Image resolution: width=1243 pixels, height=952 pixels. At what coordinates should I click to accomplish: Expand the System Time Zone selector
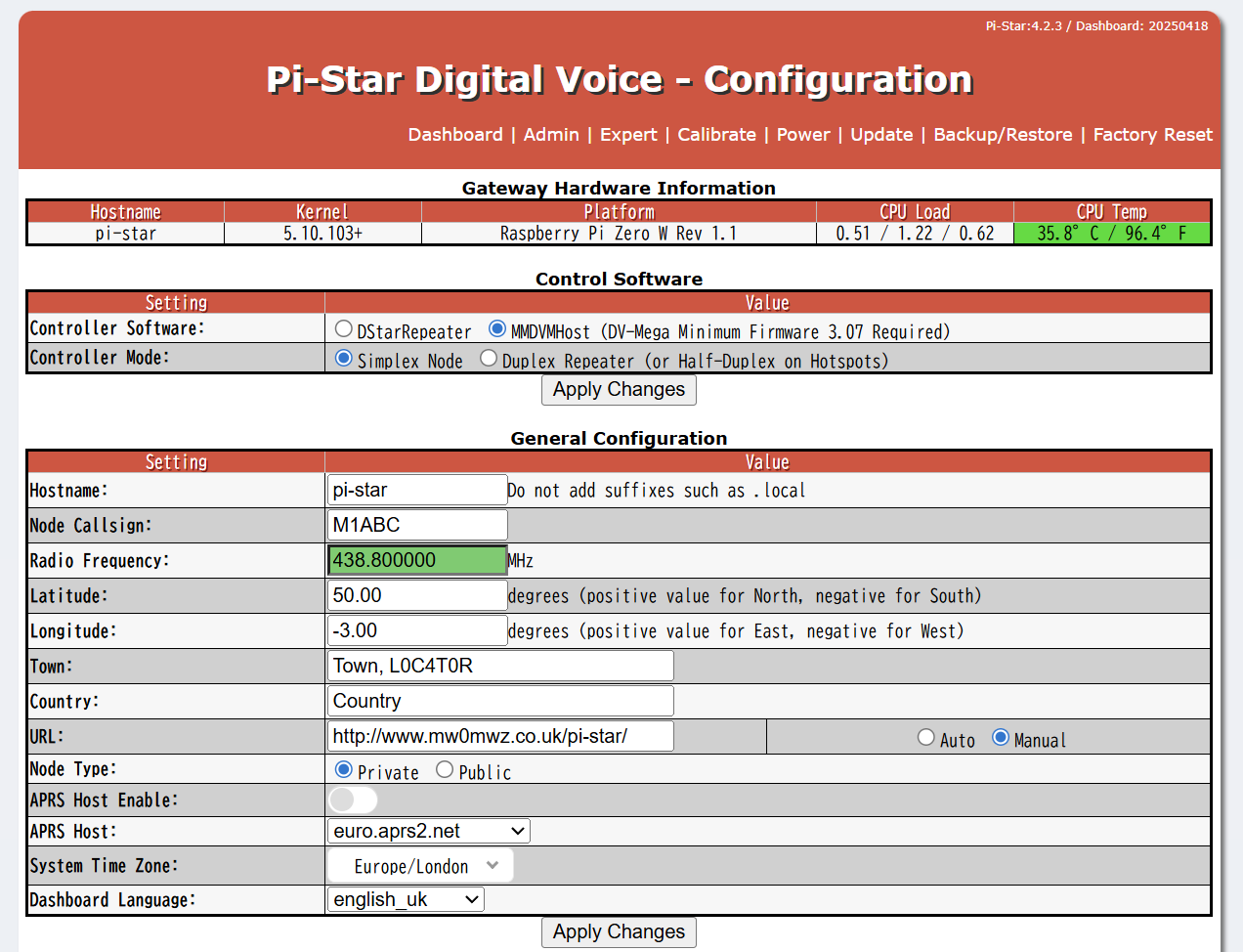click(x=419, y=864)
